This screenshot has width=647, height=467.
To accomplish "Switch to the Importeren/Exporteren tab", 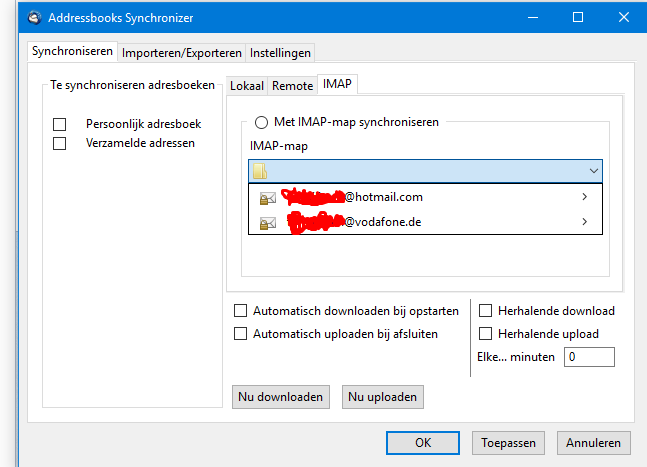I will (182, 53).
